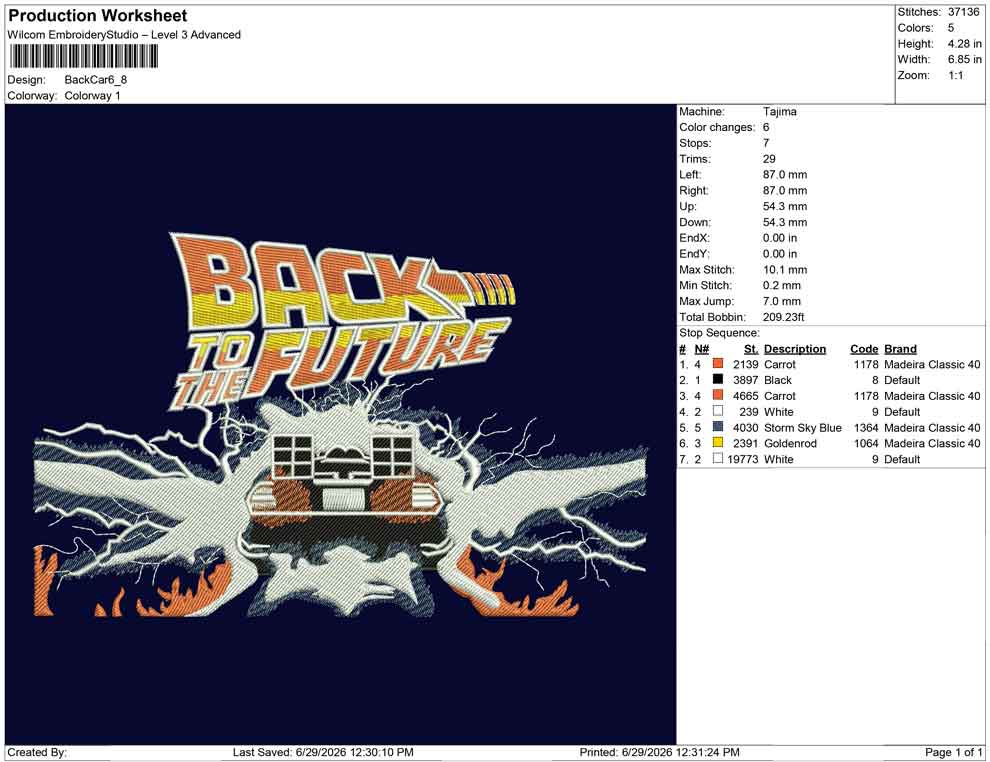The height and width of the screenshot is (762, 990).
Task: Click code '1064' in Goldenrod row
Action: pyautogui.click(x=866, y=443)
